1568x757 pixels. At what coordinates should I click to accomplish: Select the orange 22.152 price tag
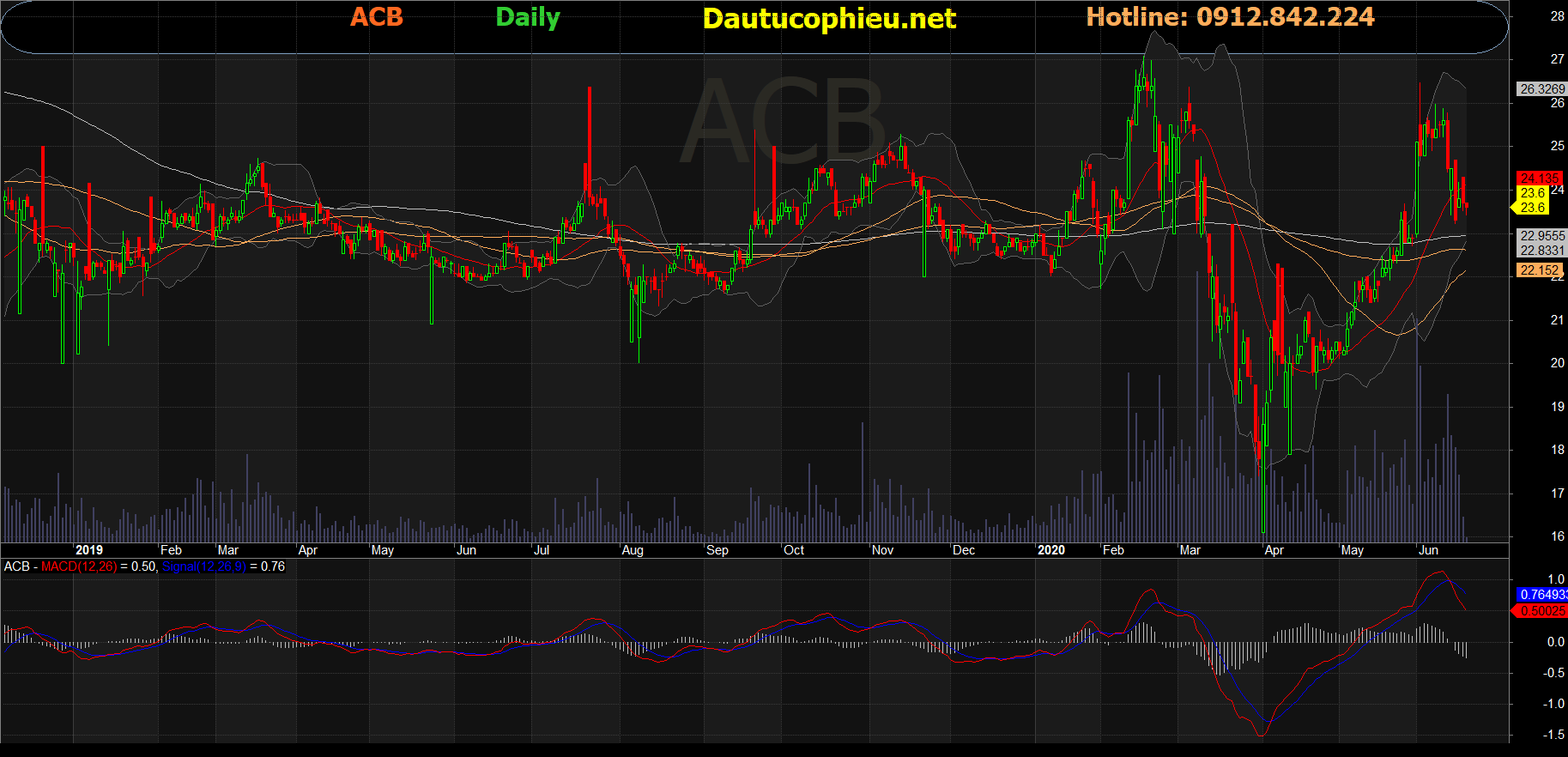point(1539,270)
